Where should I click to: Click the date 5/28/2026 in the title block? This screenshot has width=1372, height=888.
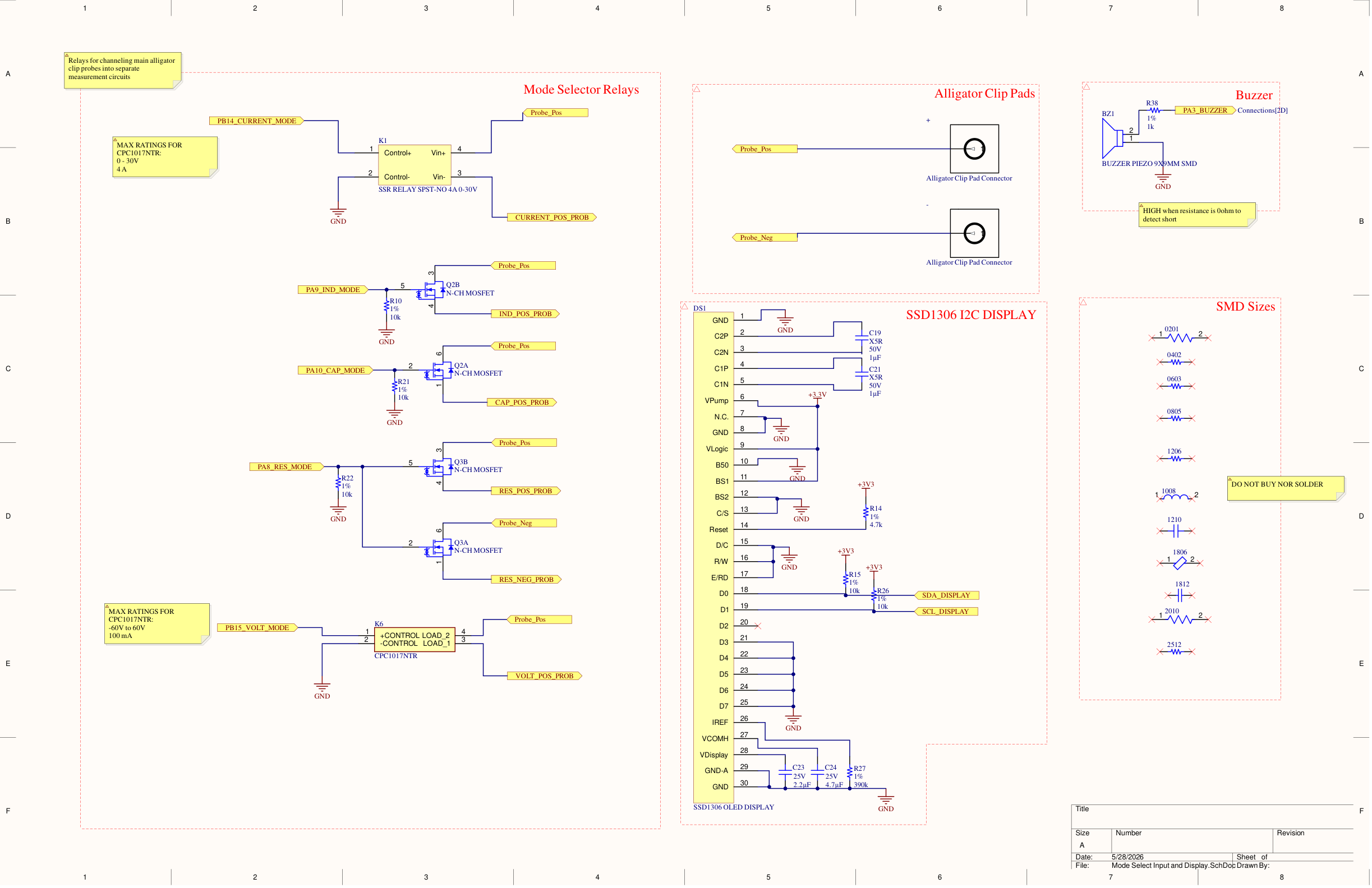tap(1127, 858)
